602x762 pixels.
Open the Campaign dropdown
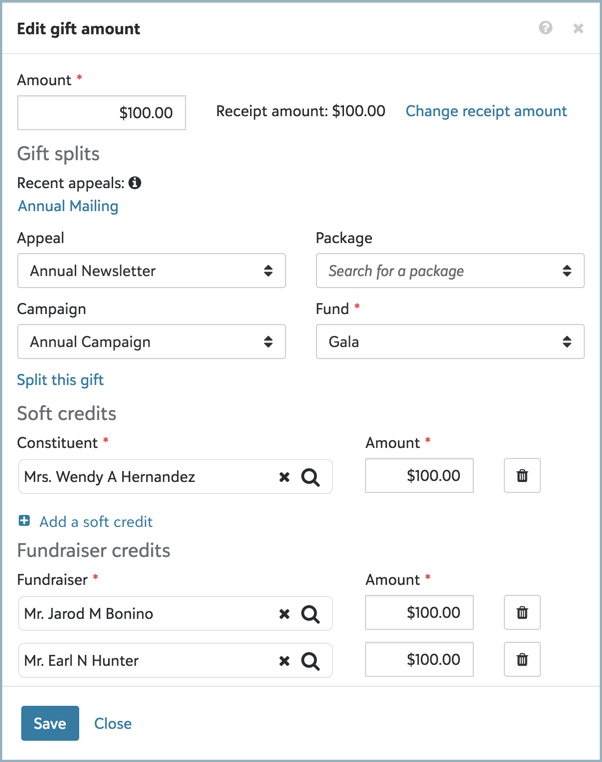pos(151,342)
